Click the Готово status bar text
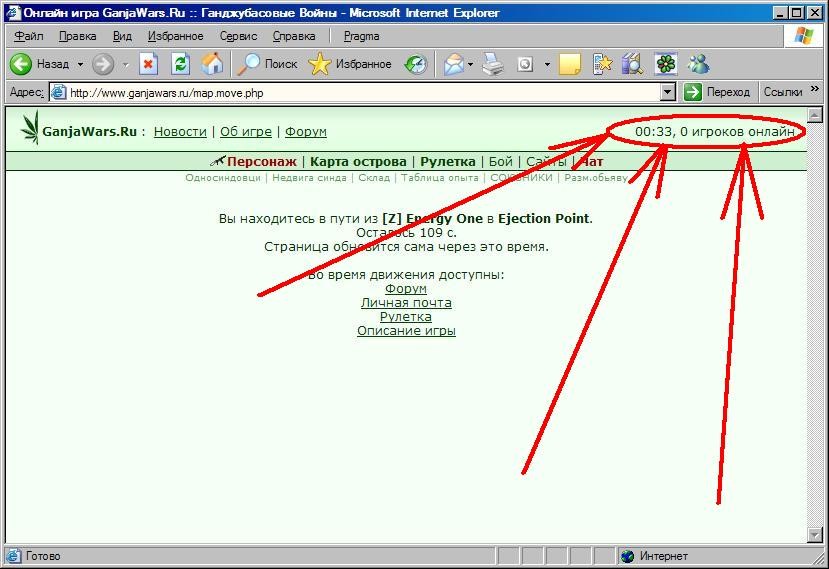 (43, 556)
